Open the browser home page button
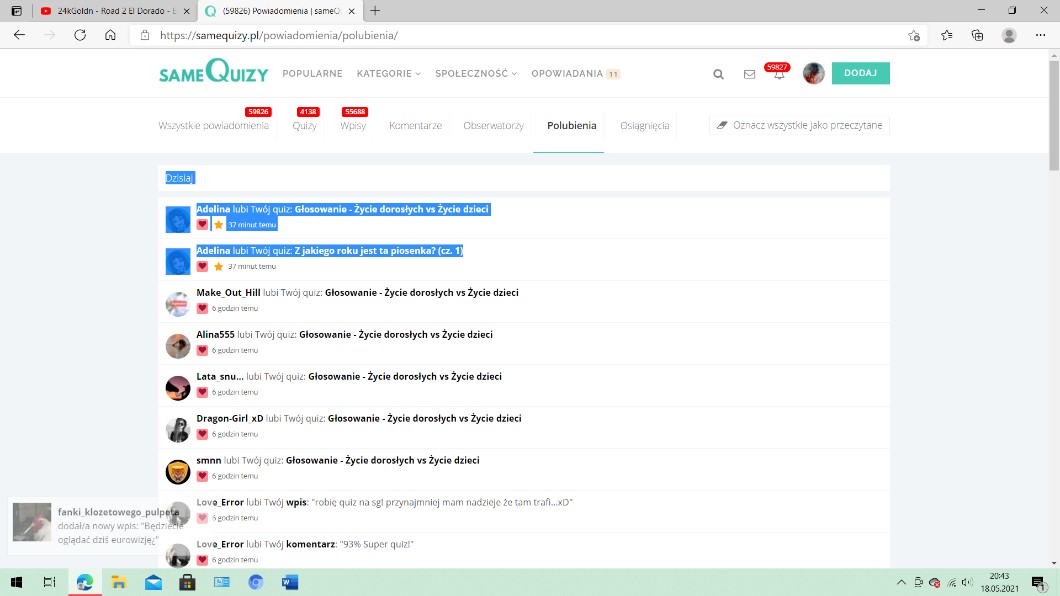The image size is (1060, 596). tap(110, 35)
